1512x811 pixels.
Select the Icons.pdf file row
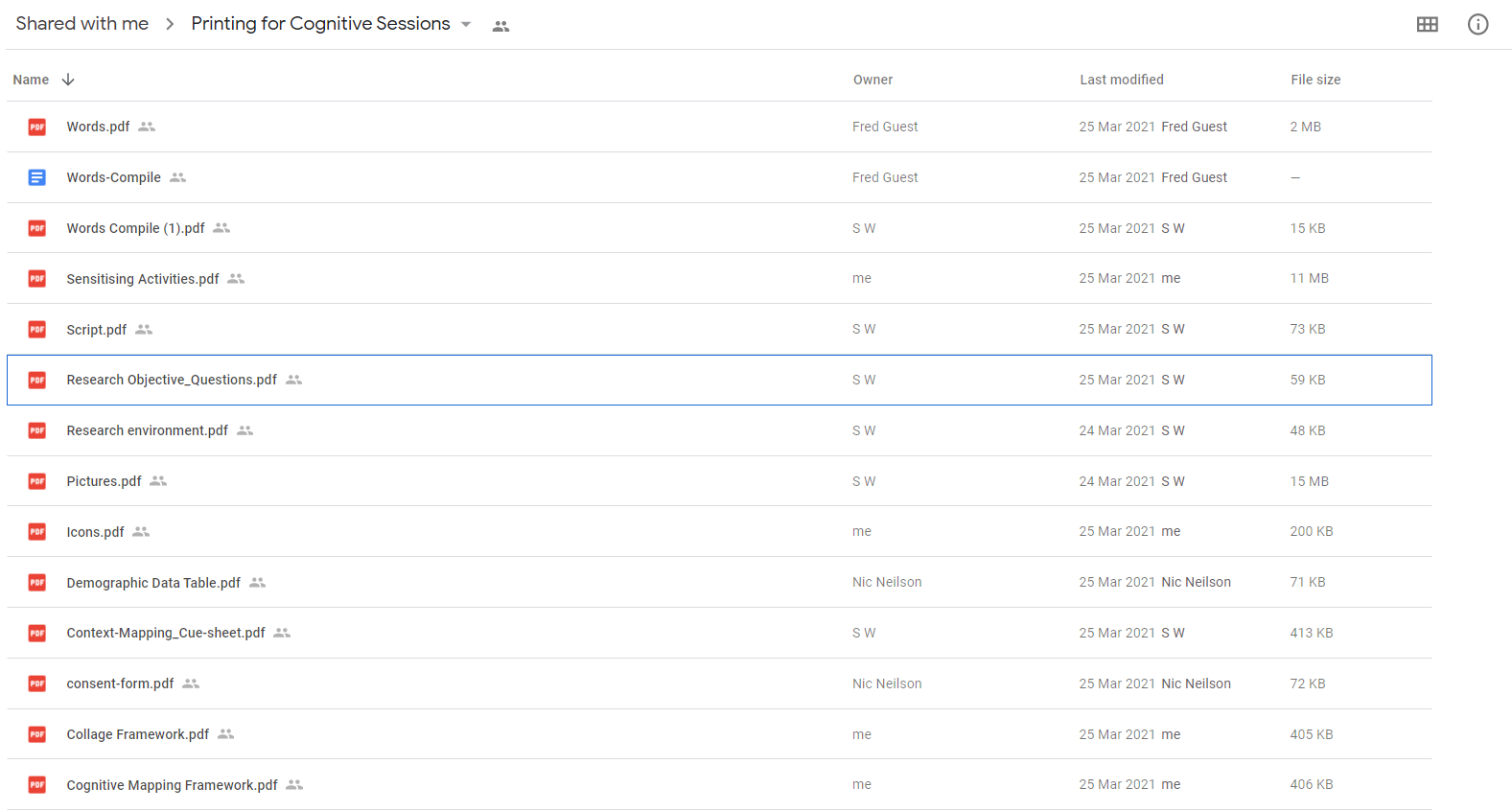coord(95,532)
